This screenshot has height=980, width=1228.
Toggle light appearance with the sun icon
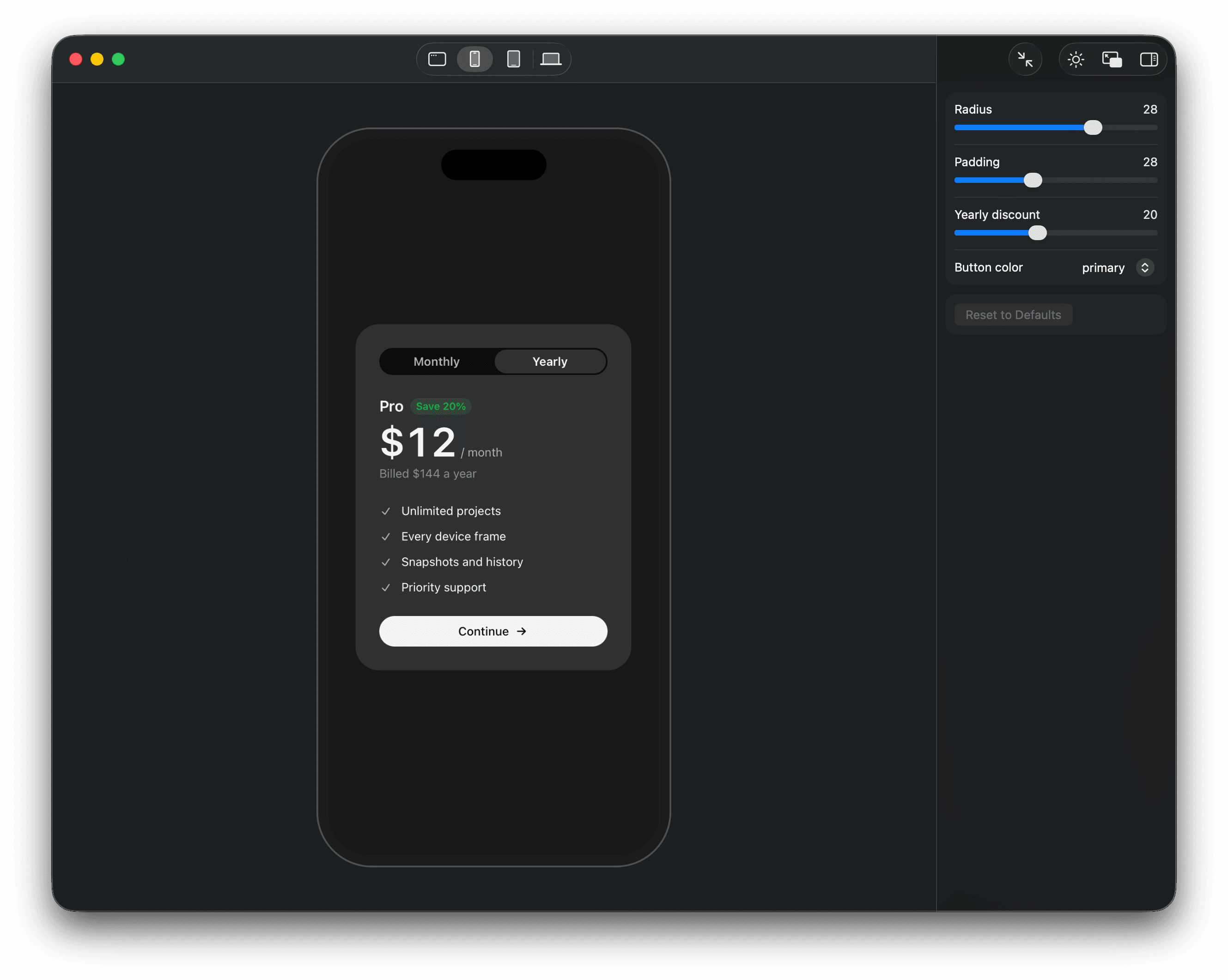[1076, 59]
